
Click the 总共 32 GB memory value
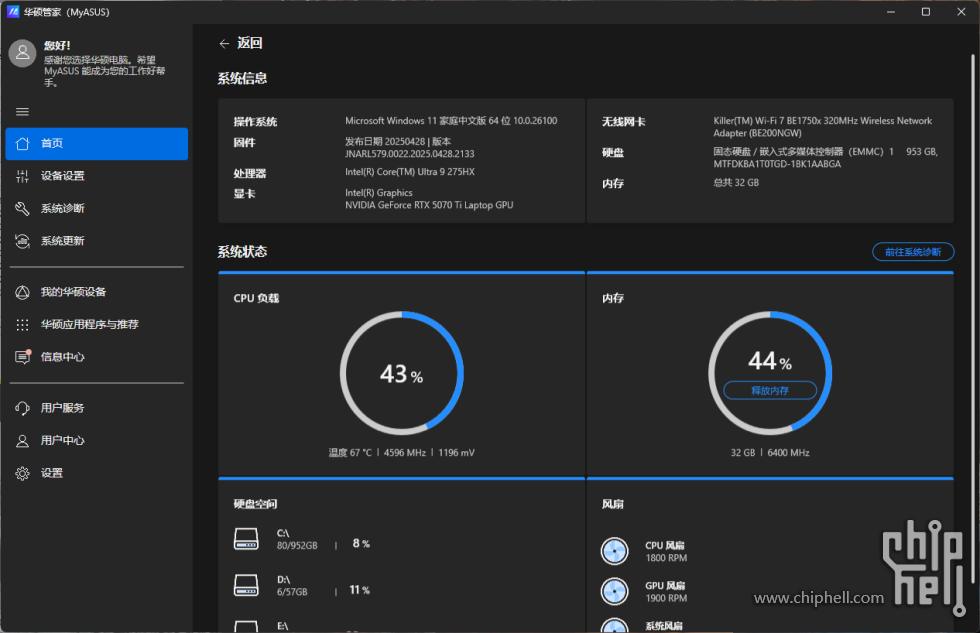tap(736, 183)
